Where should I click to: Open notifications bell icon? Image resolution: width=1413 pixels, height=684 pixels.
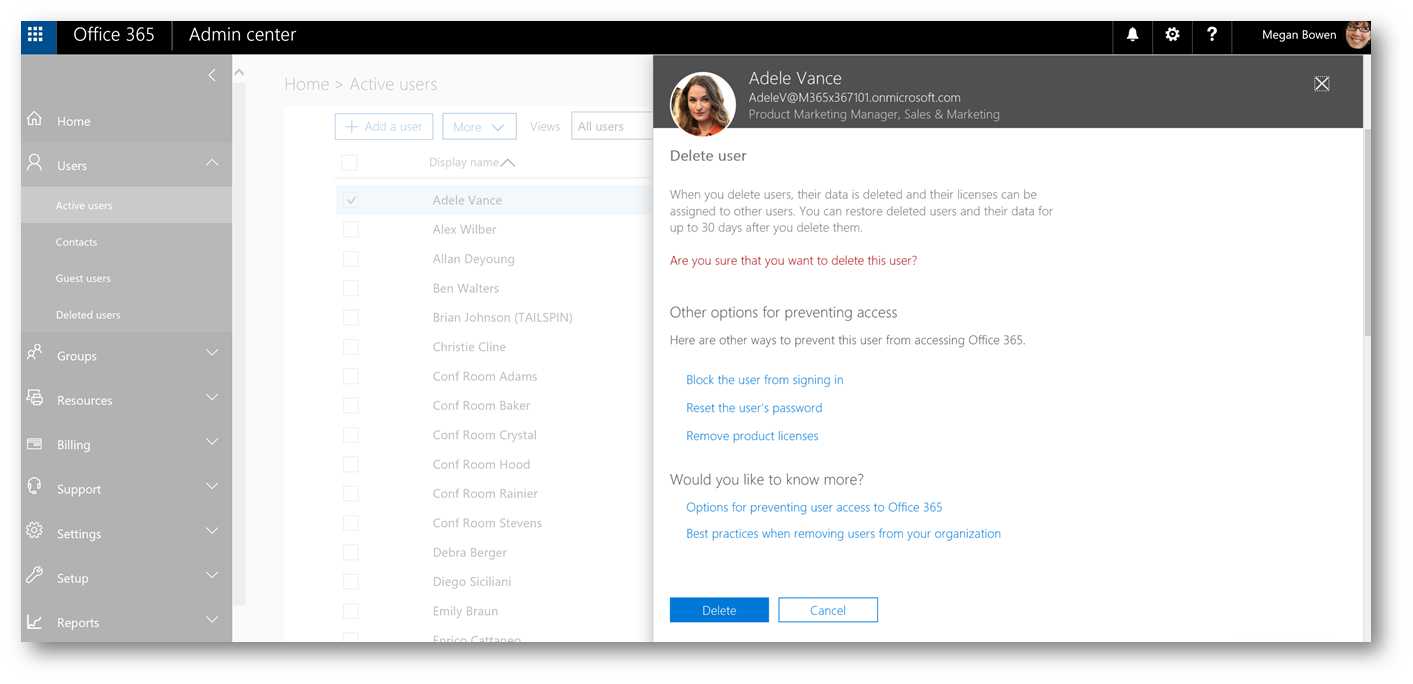(1132, 34)
